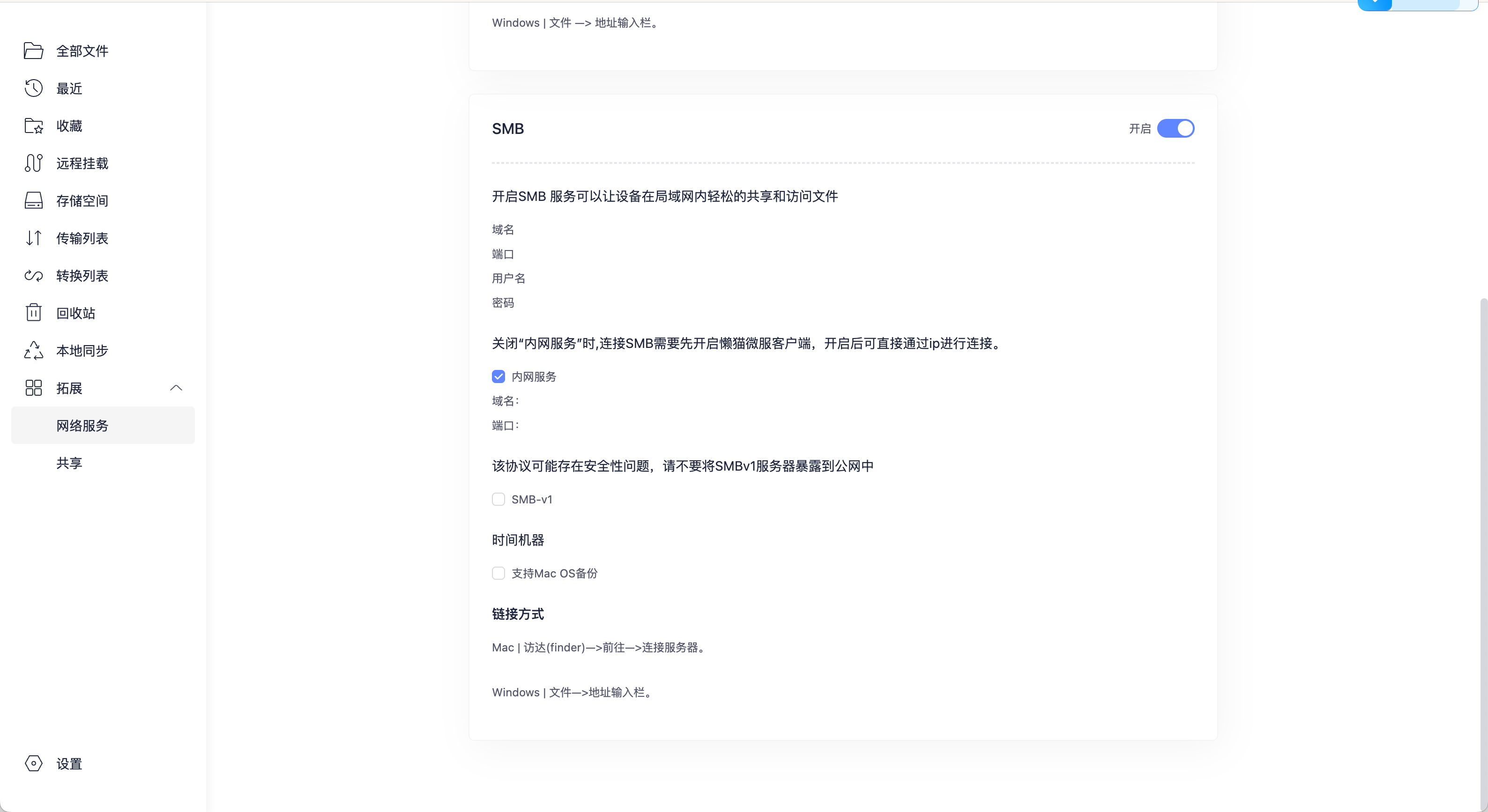Viewport: 1488px width, 812px height.
Task: Click the Favorites star-folder icon
Action: (34, 126)
